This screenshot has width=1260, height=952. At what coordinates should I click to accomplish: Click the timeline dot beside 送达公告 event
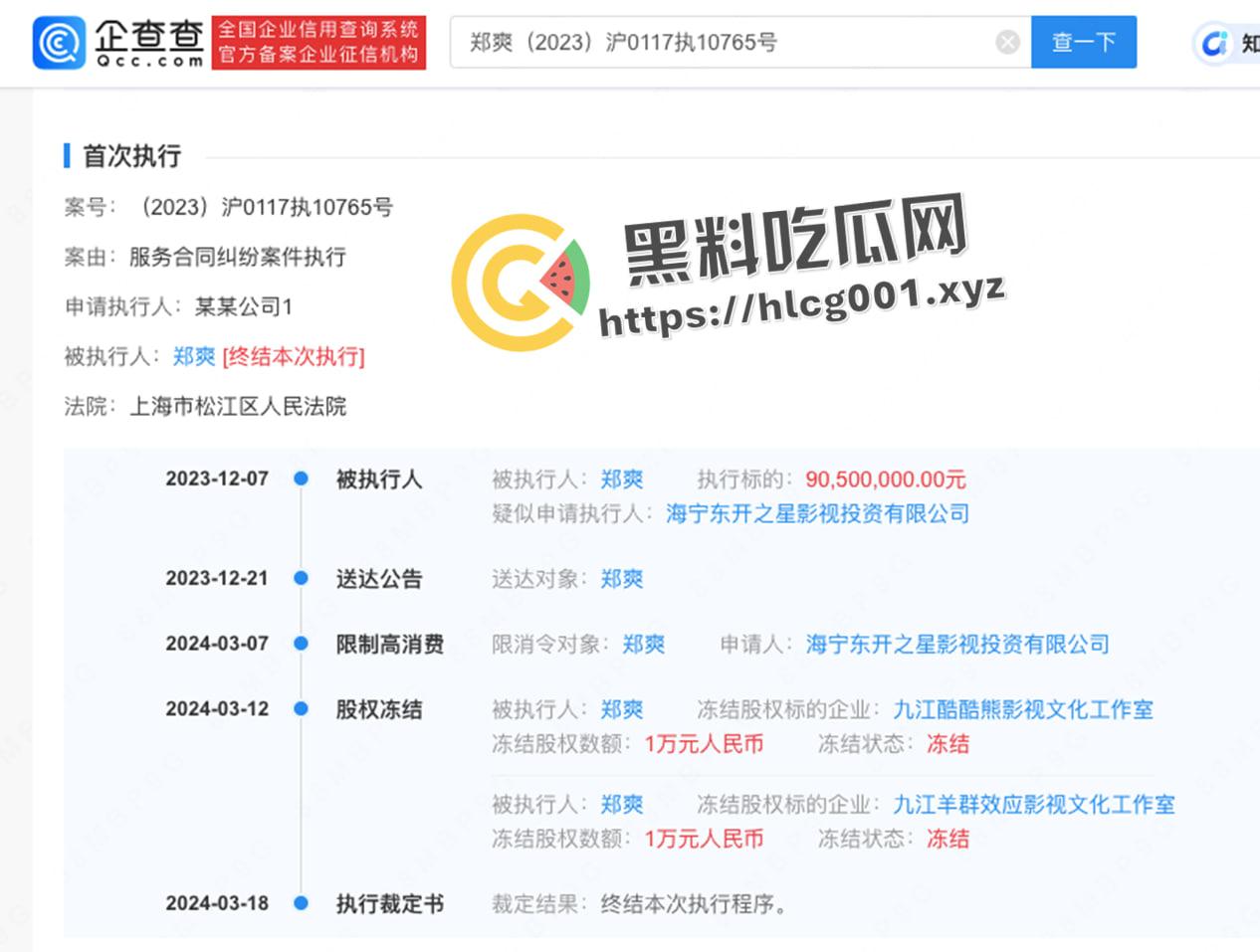tap(301, 578)
